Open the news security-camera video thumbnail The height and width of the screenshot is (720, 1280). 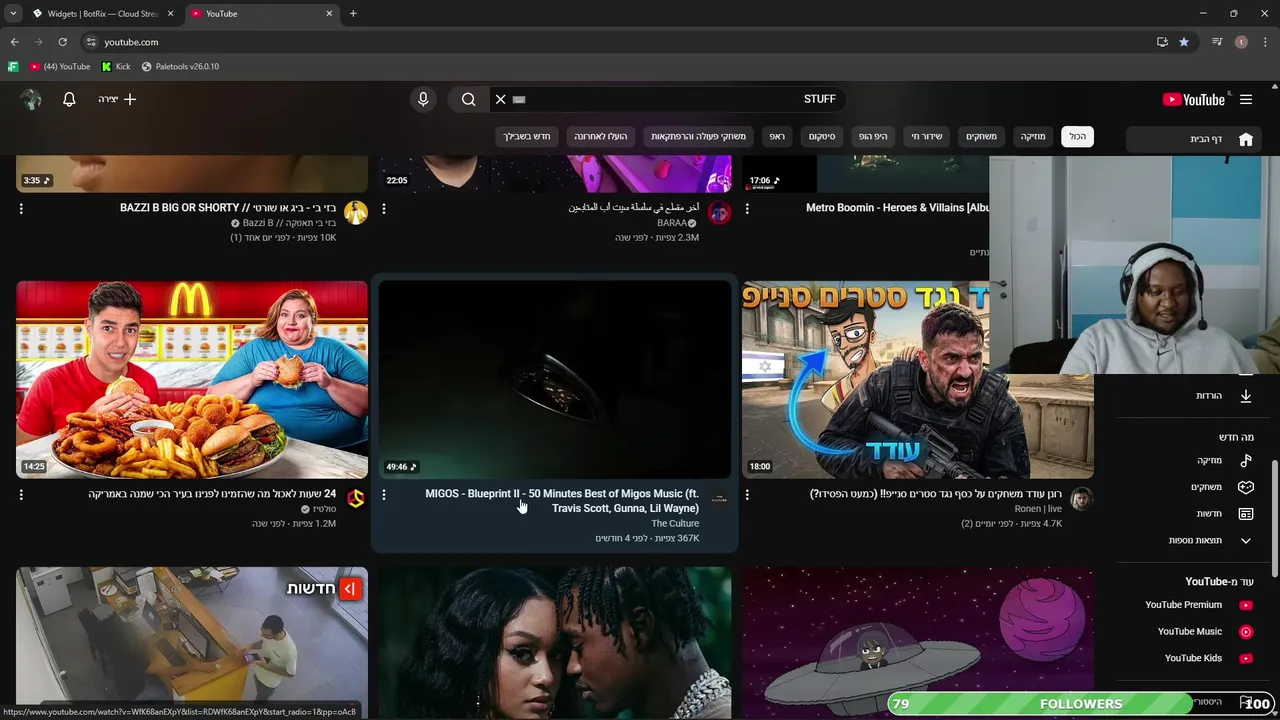coord(192,642)
